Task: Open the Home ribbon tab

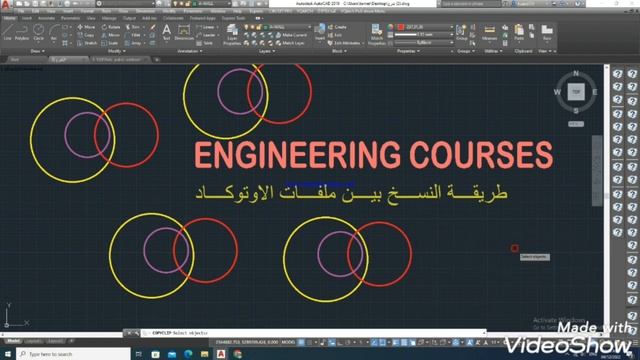Action: (x=9, y=18)
